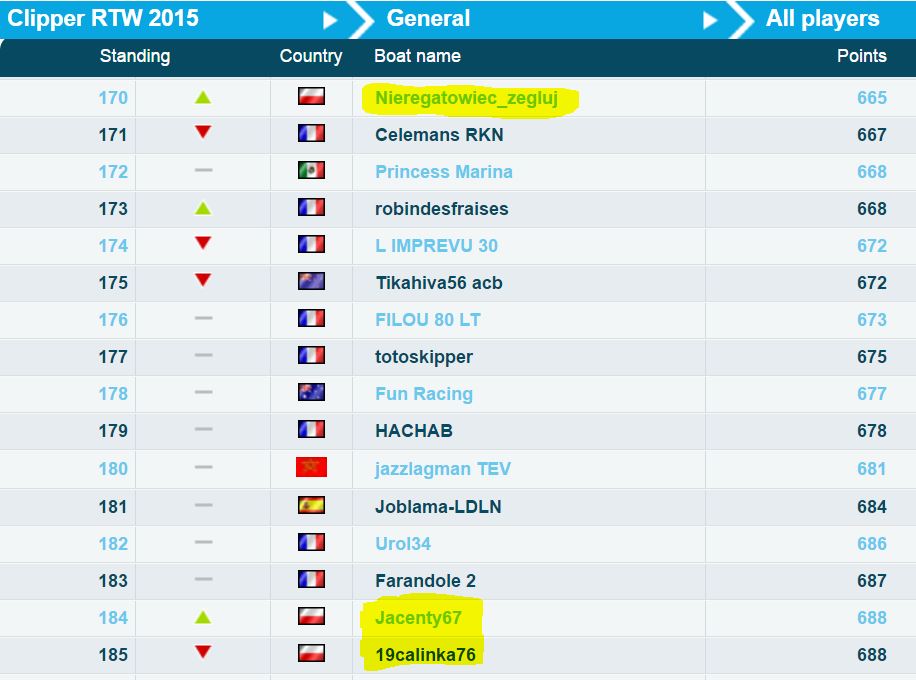916x680 pixels.
Task: Click the green up arrow at standing 184
Action: (203, 617)
